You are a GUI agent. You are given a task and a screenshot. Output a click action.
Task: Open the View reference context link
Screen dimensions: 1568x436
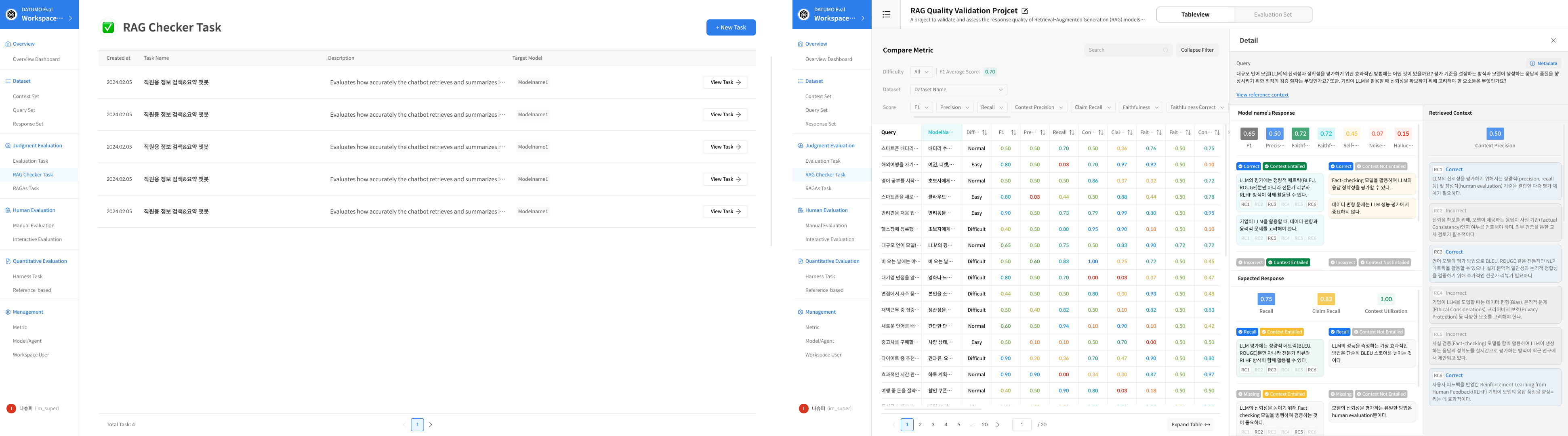[1262, 95]
